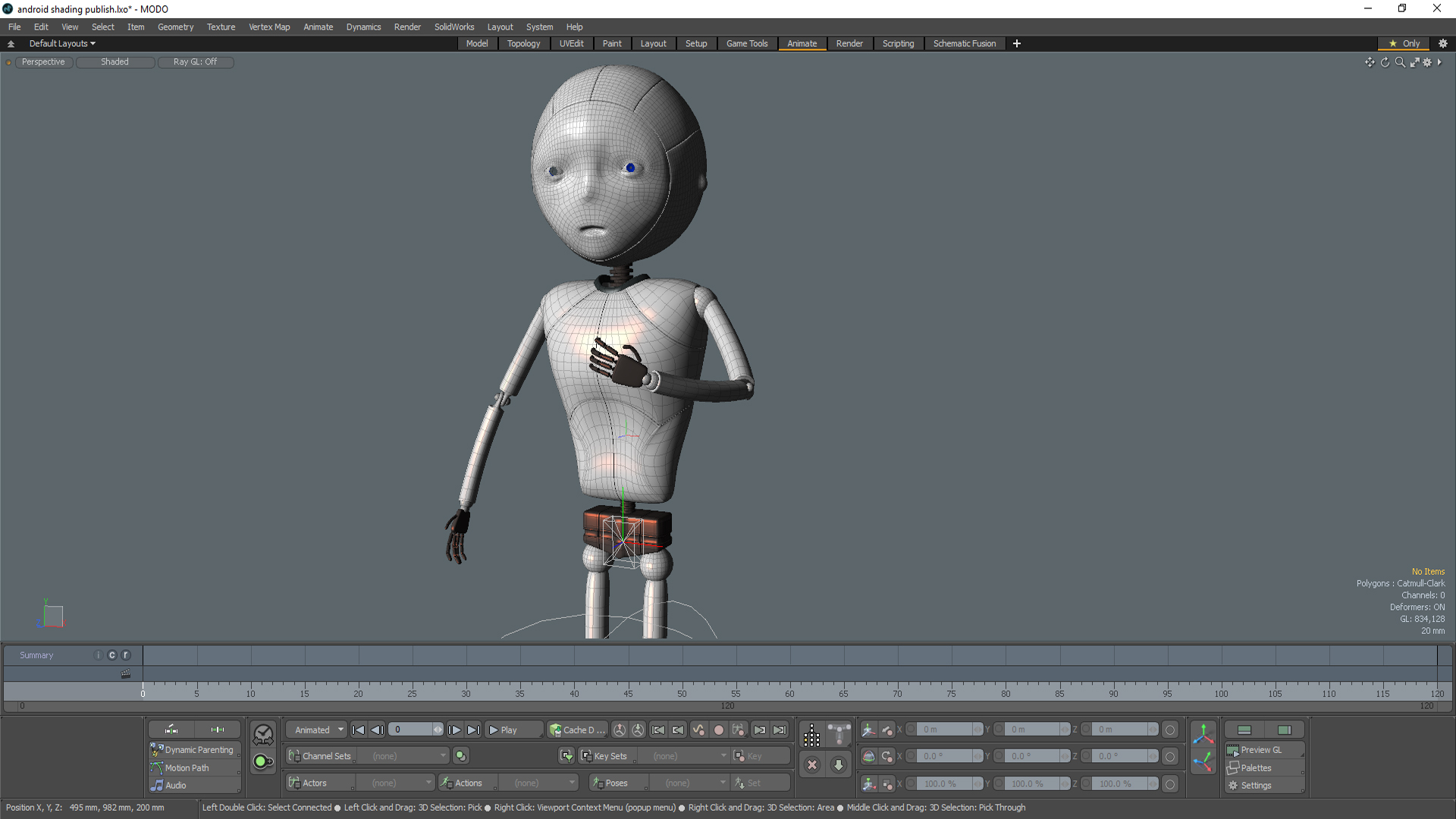The width and height of the screenshot is (1456, 819).
Task: Open Preview GL viewer
Action: [1260, 750]
